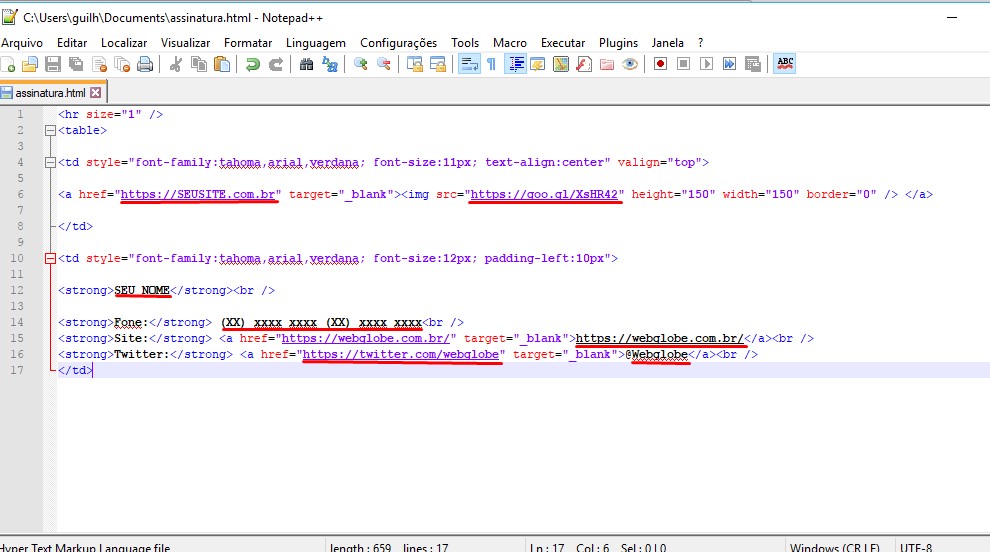Click the Copy toolbar icon

[199, 64]
